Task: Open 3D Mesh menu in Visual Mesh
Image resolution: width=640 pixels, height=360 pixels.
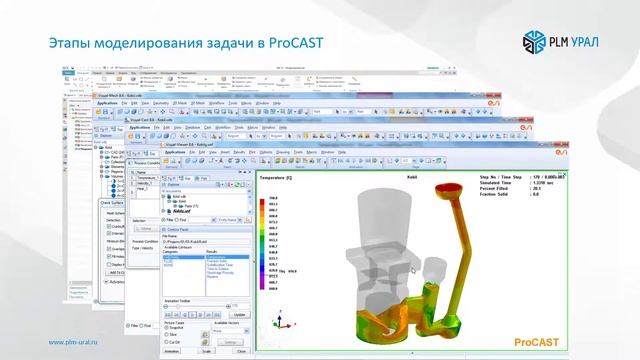Action: tap(198, 103)
